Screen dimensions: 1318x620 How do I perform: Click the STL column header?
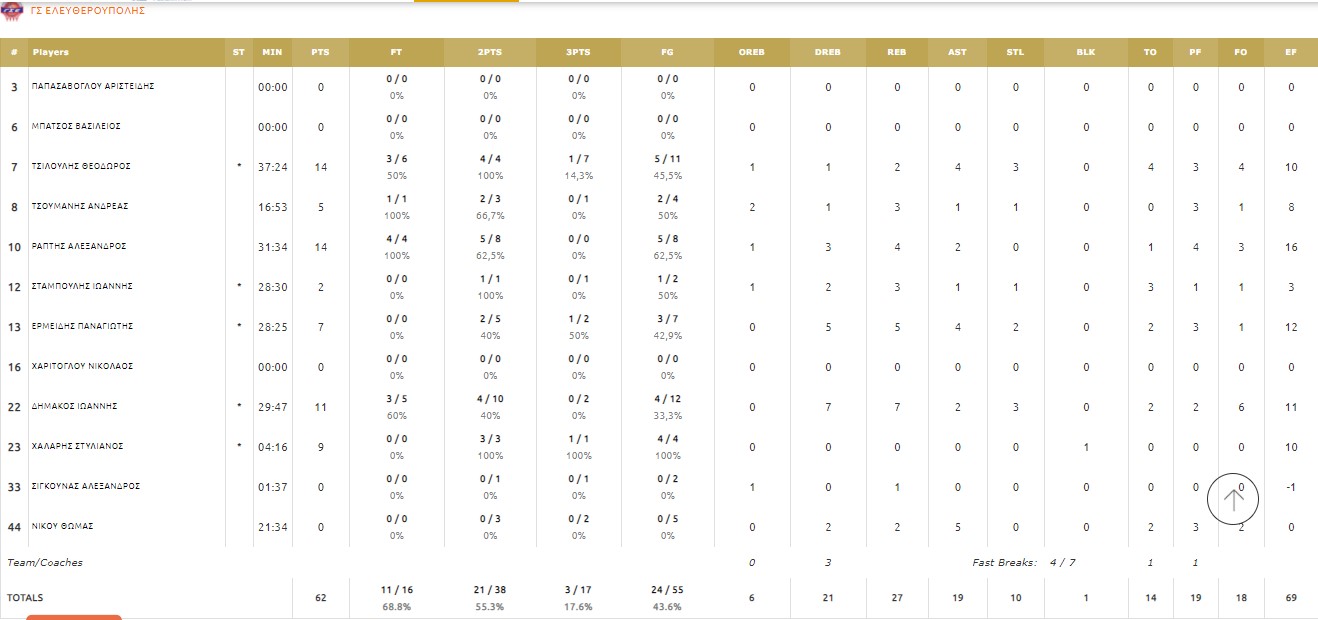[x=1015, y=52]
